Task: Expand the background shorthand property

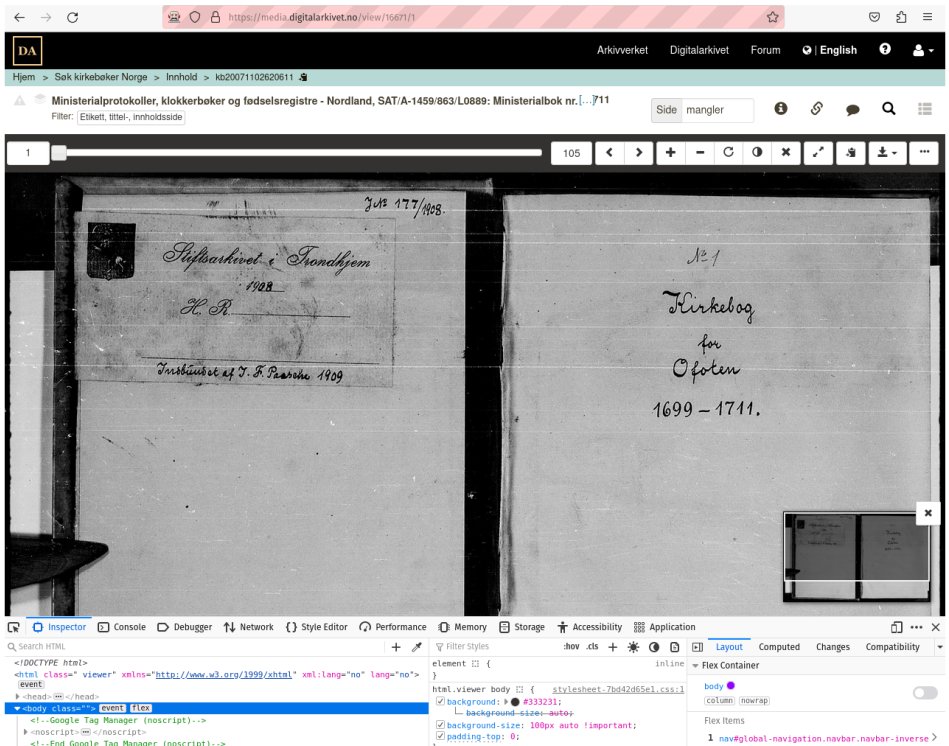Action: (506, 702)
